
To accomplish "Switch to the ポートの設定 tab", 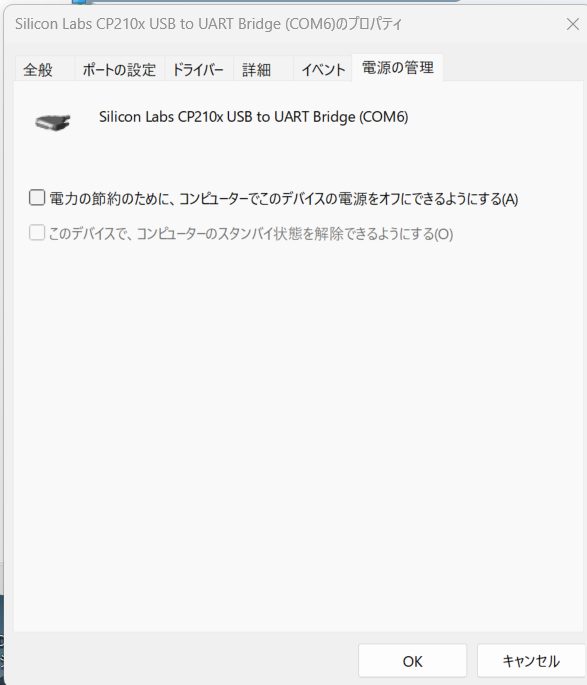I will [x=119, y=69].
